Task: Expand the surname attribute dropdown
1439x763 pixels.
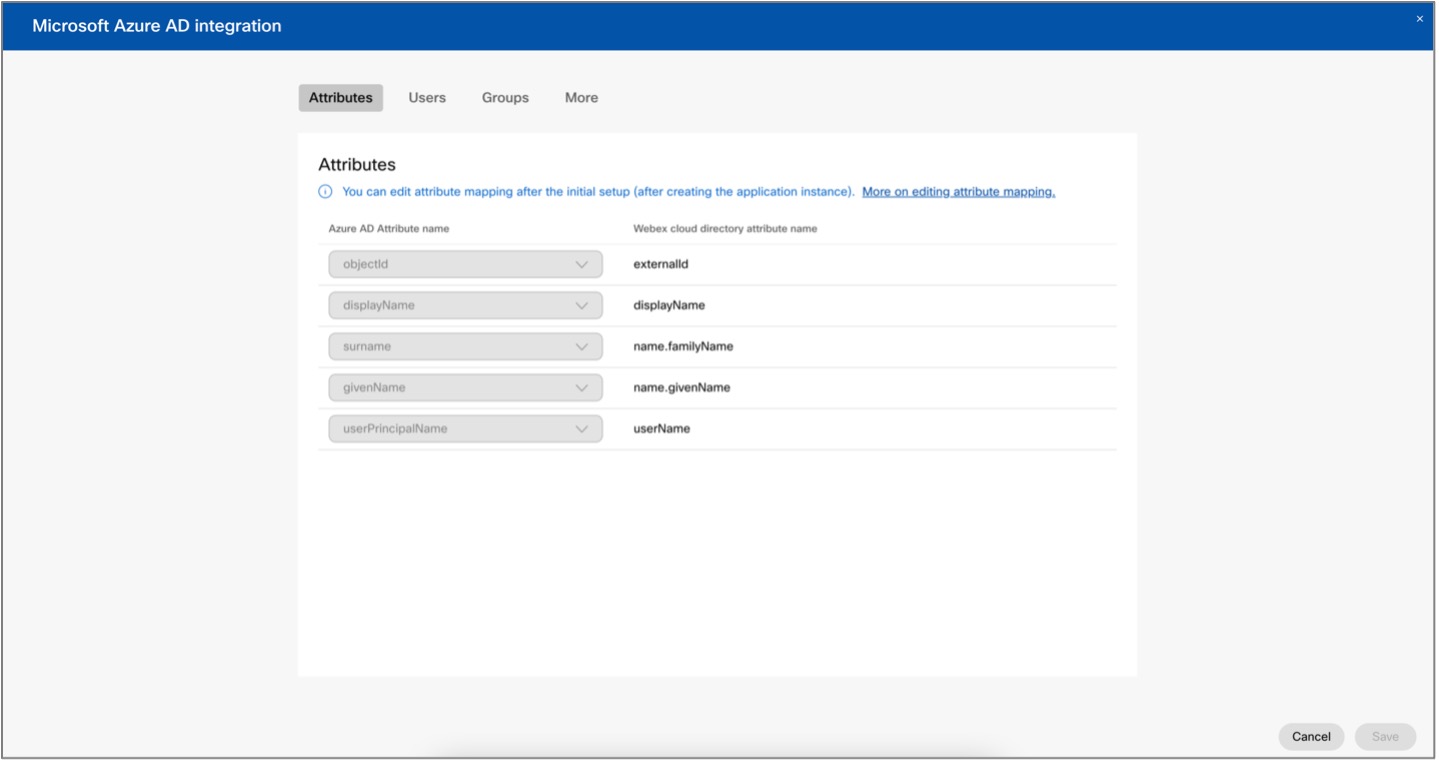Action: click(x=464, y=345)
